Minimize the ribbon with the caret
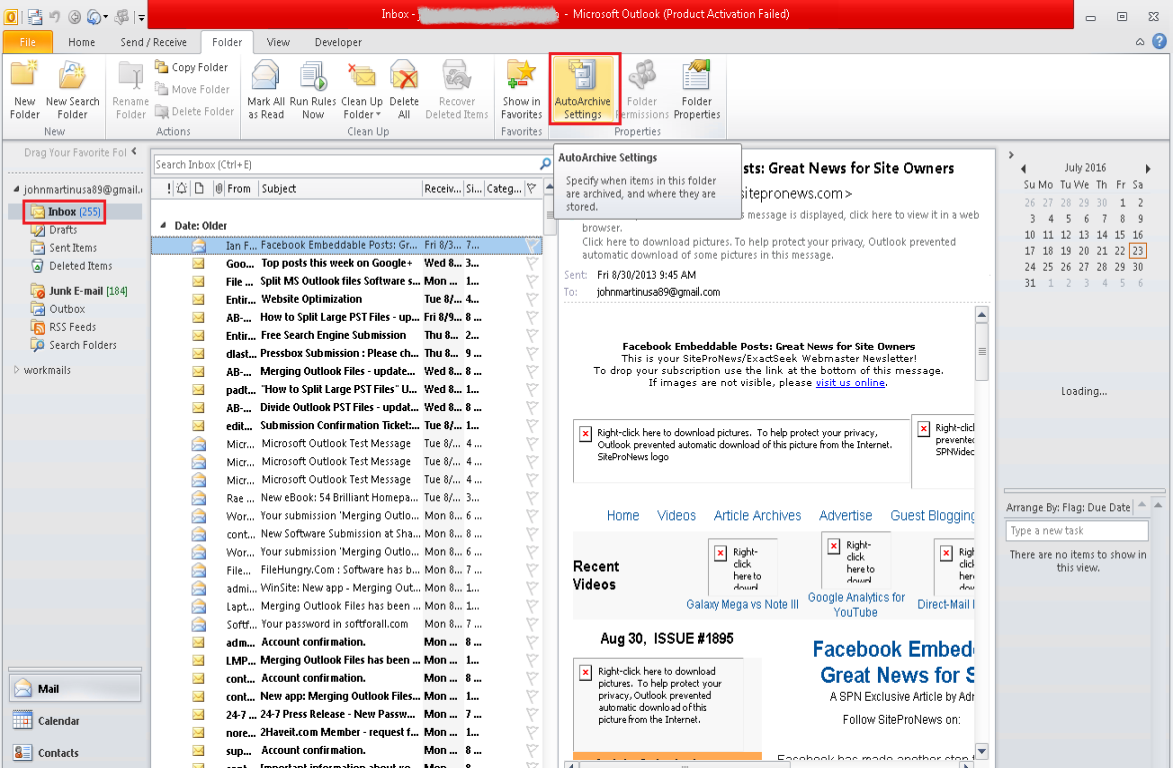1173x768 pixels. pos(1139,42)
